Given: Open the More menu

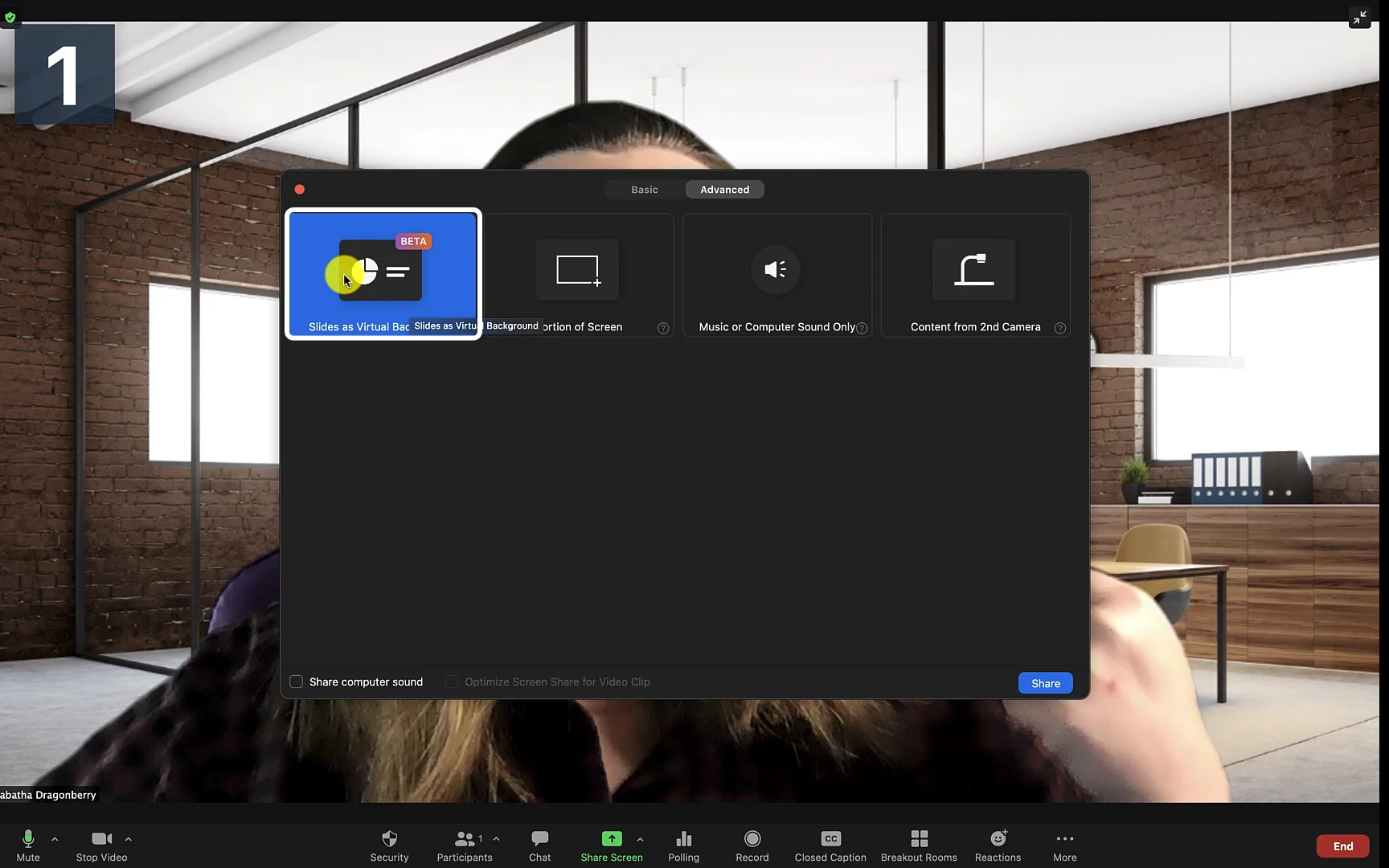Looking at the screenshot, I should pyautogui.click(x=1063, y=845).
